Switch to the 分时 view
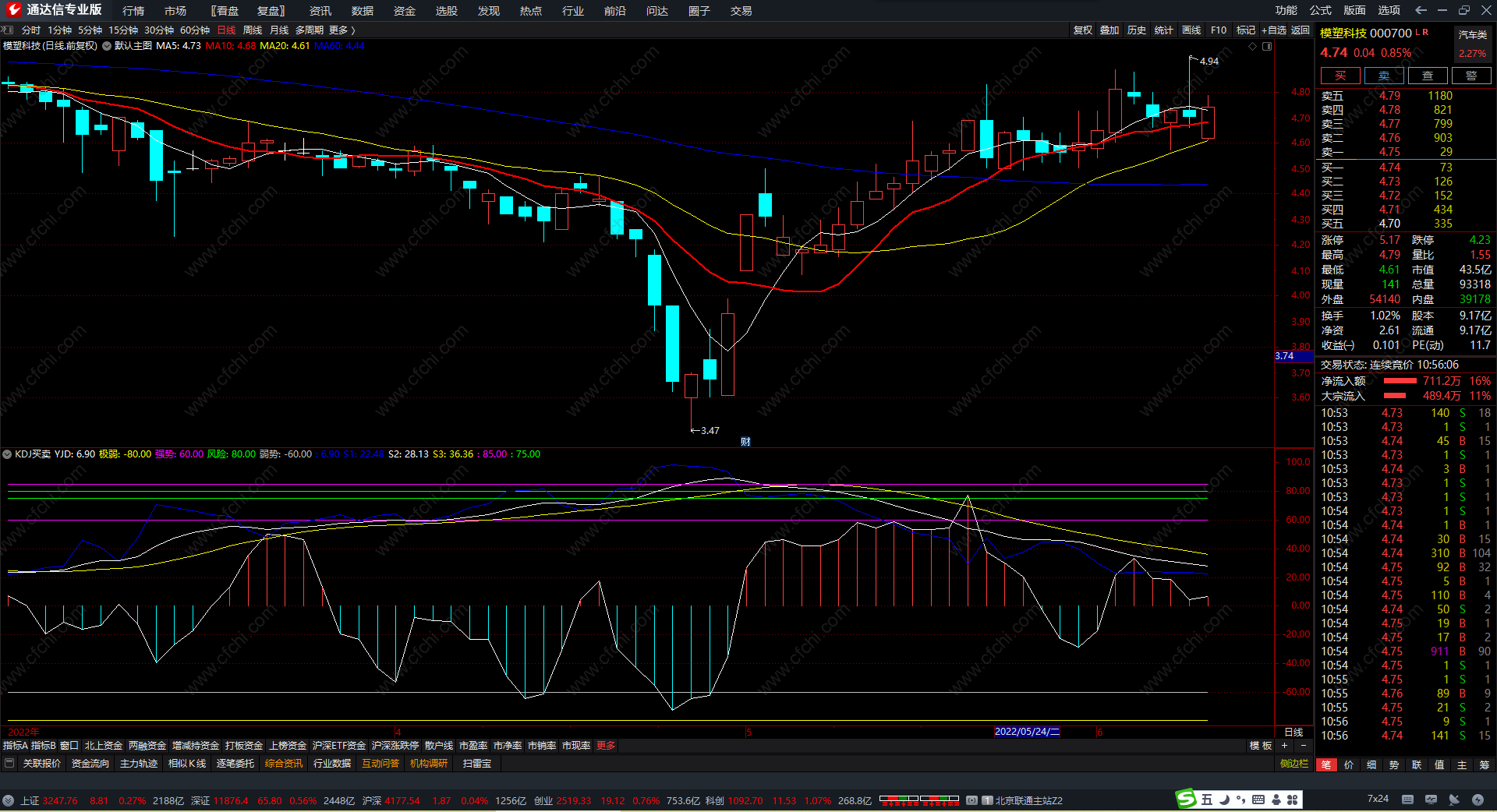Image resolution: width=1497 pixels, height=812 pixels. pyautogui.click(x=31, y=30)
